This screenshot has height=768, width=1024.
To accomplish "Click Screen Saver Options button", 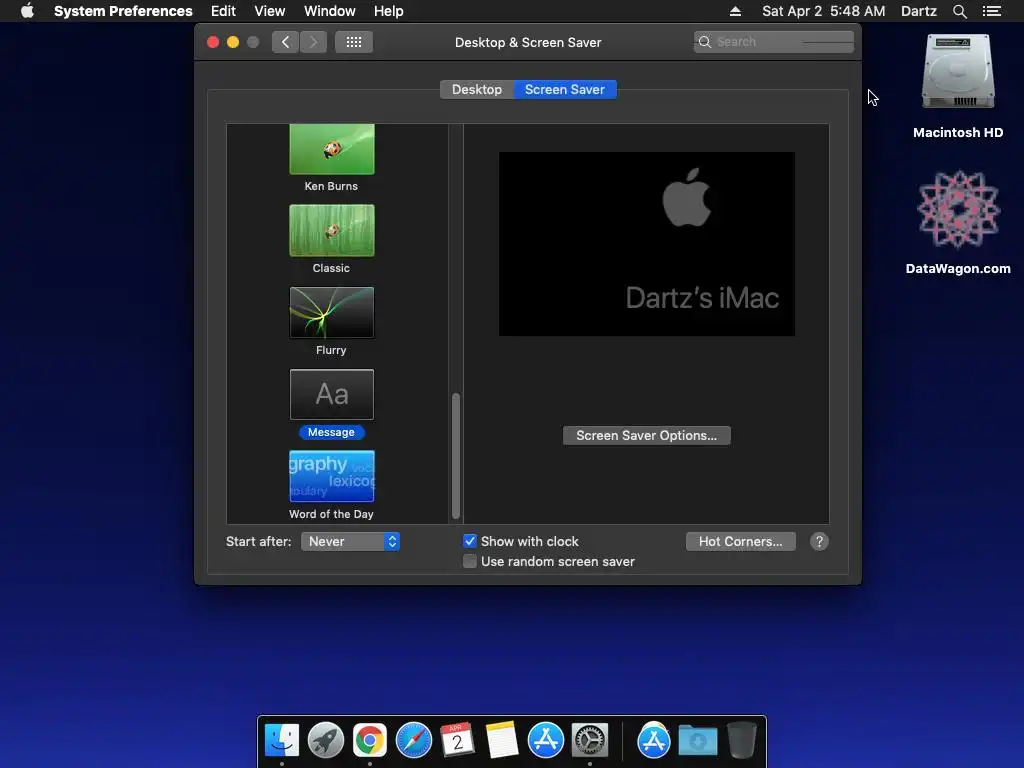I will 647,436.
